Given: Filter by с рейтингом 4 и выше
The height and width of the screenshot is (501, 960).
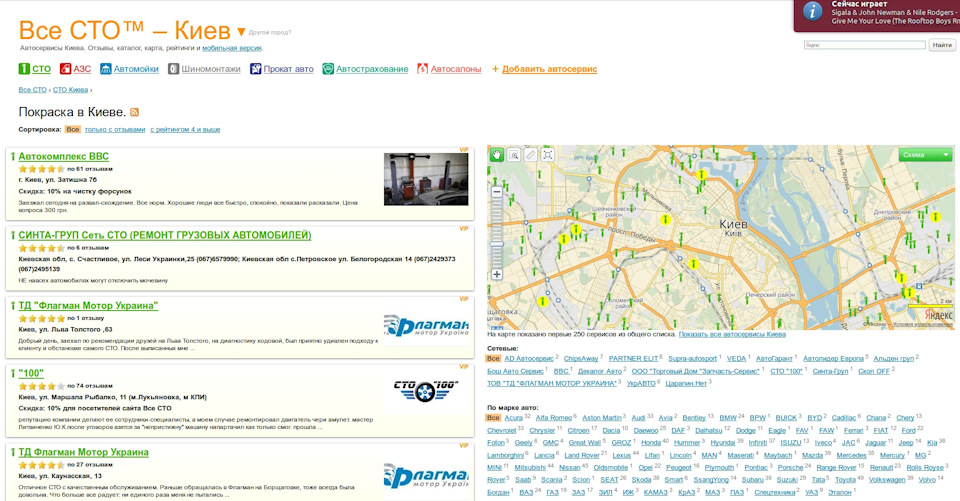Looking at the screenshot, I should [x=185, y=129].
